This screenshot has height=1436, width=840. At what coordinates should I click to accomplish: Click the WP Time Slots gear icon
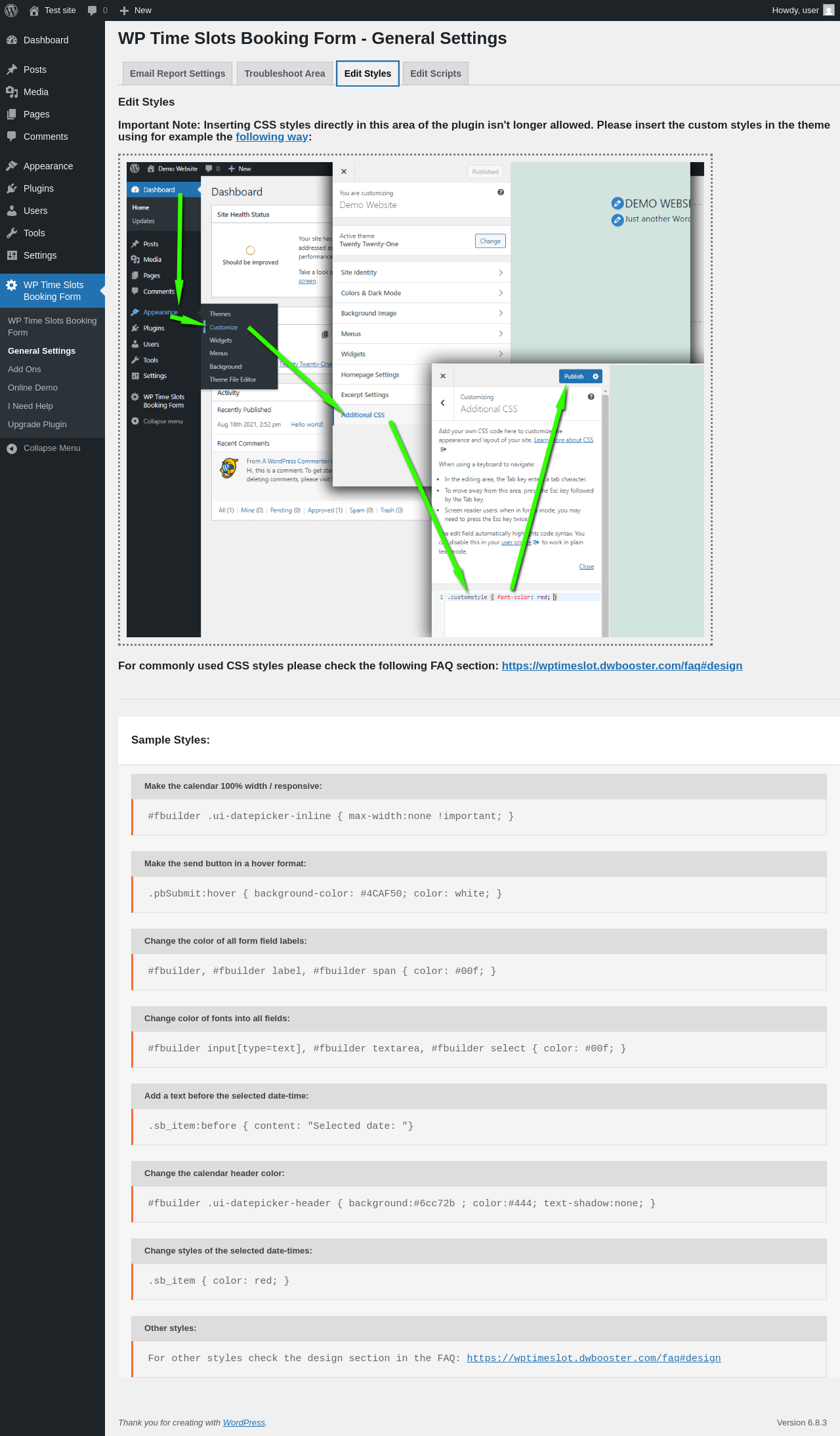pyautogui.click(x=12, y=285)
